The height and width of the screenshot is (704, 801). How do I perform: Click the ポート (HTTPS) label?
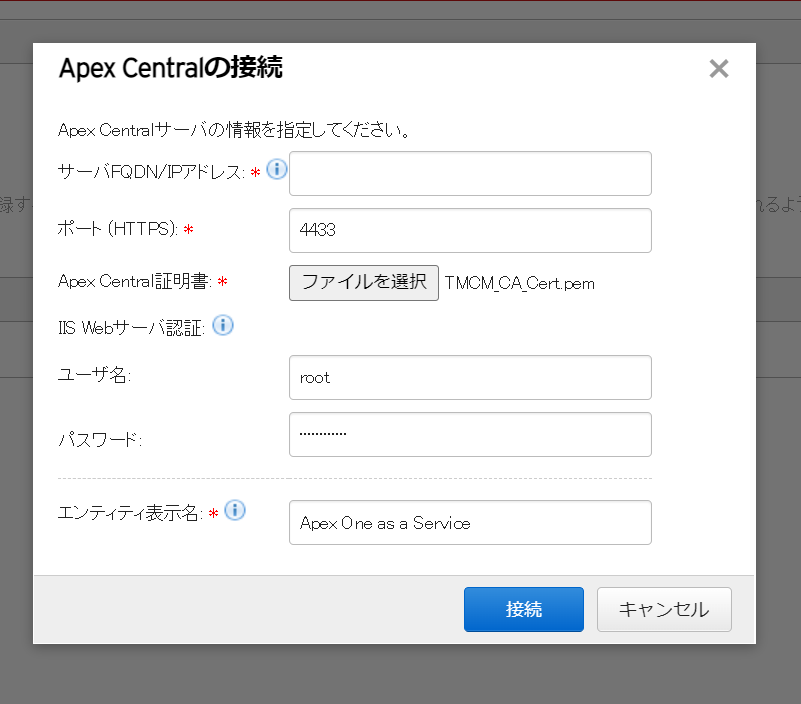[118, 229]
